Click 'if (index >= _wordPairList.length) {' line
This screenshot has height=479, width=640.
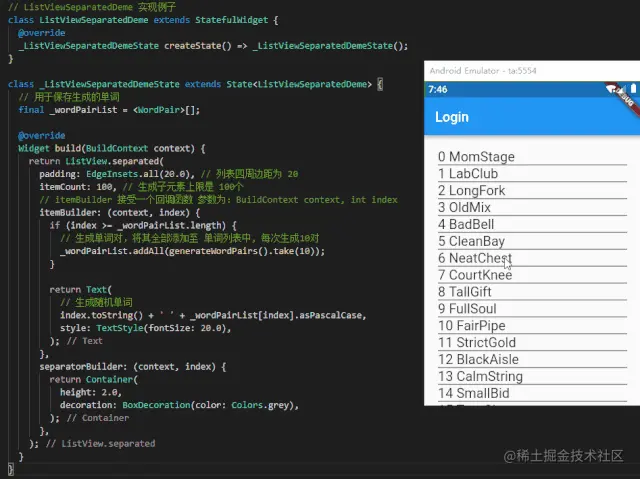coord(143,226)
